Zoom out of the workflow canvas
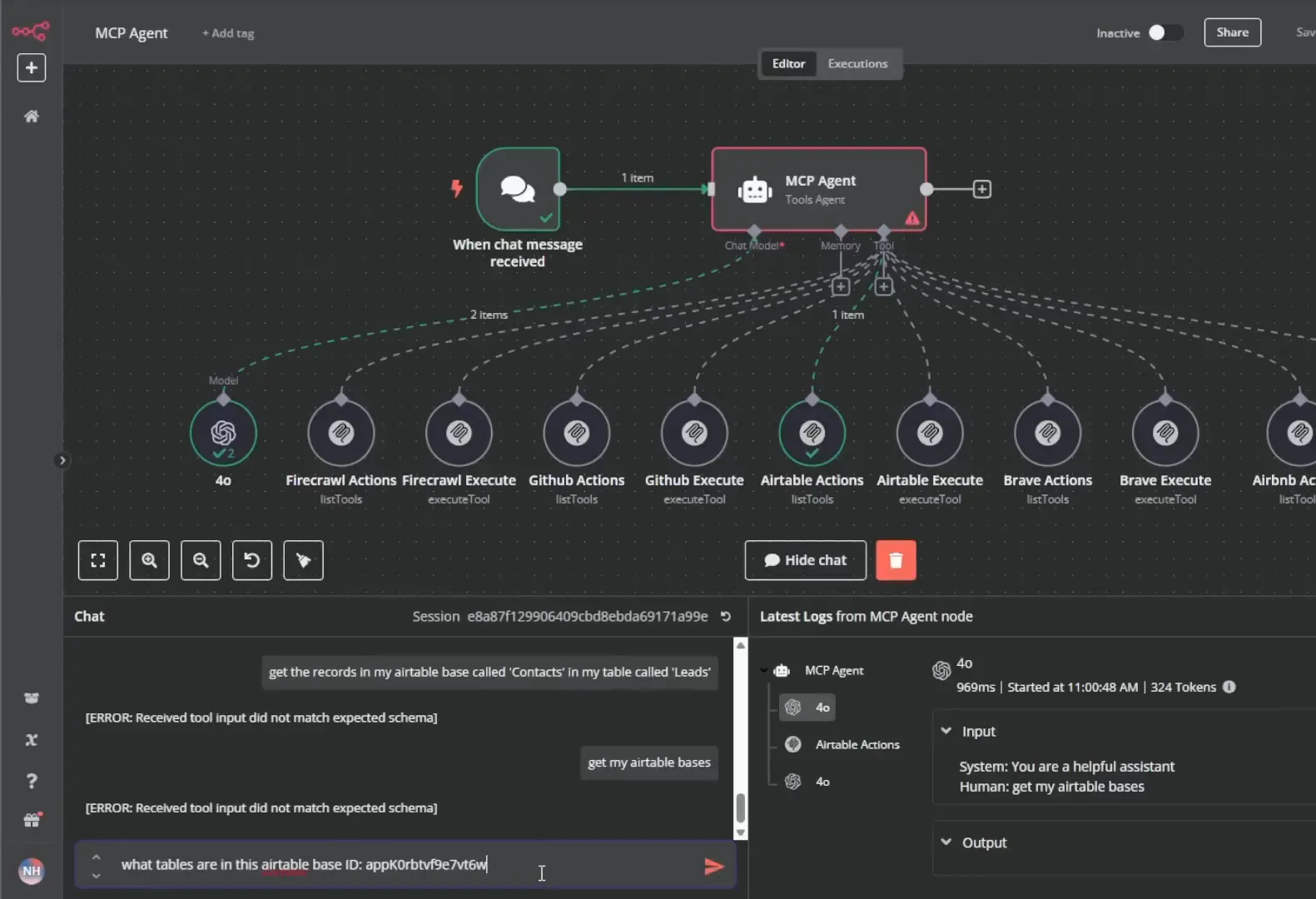Viewport: 1316px width, 899px height. click(201, 560)
